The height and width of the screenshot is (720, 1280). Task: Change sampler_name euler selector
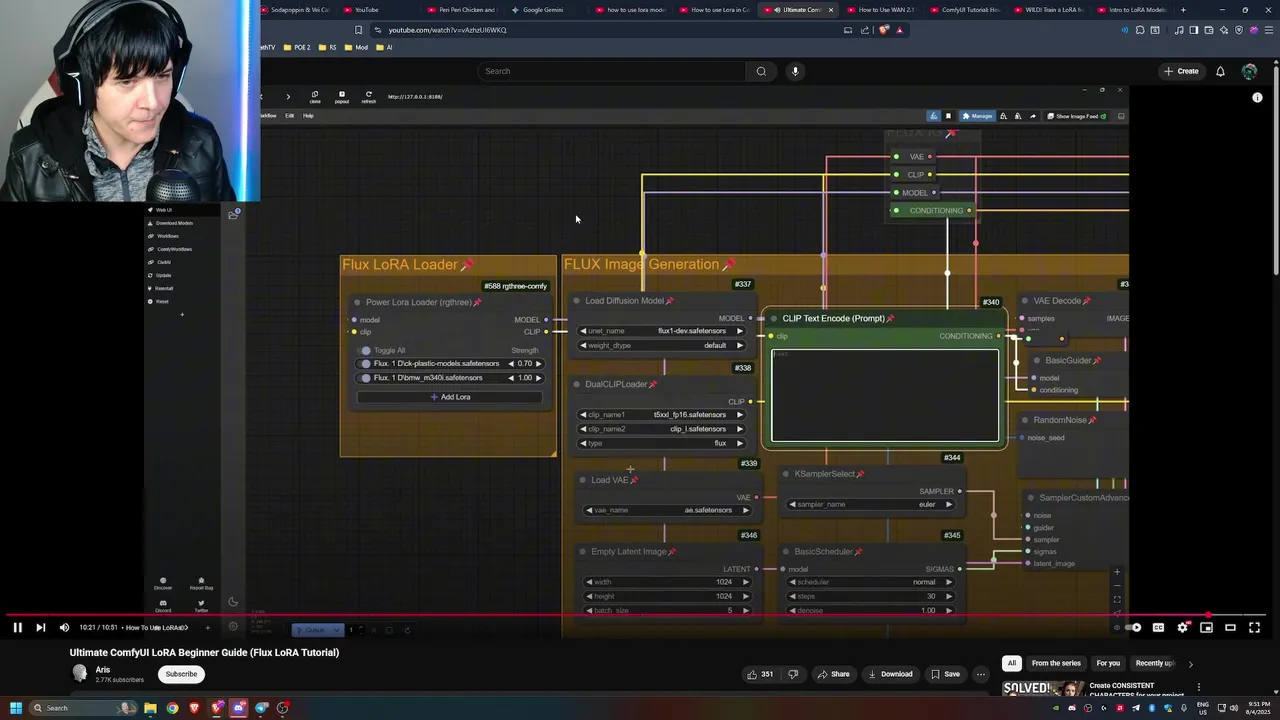click(871, 504)
